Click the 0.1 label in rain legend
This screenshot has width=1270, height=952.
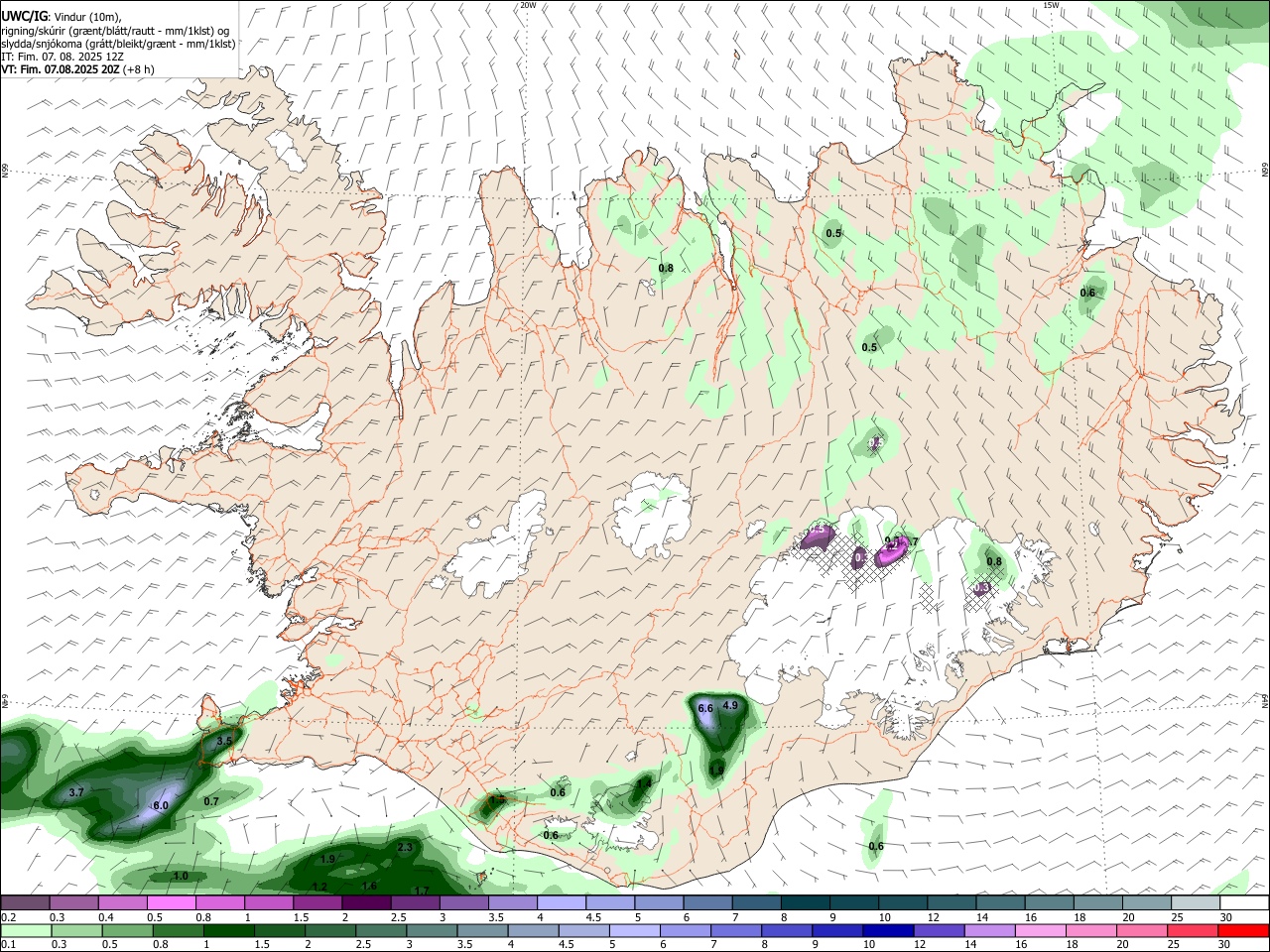click(8, 944)
